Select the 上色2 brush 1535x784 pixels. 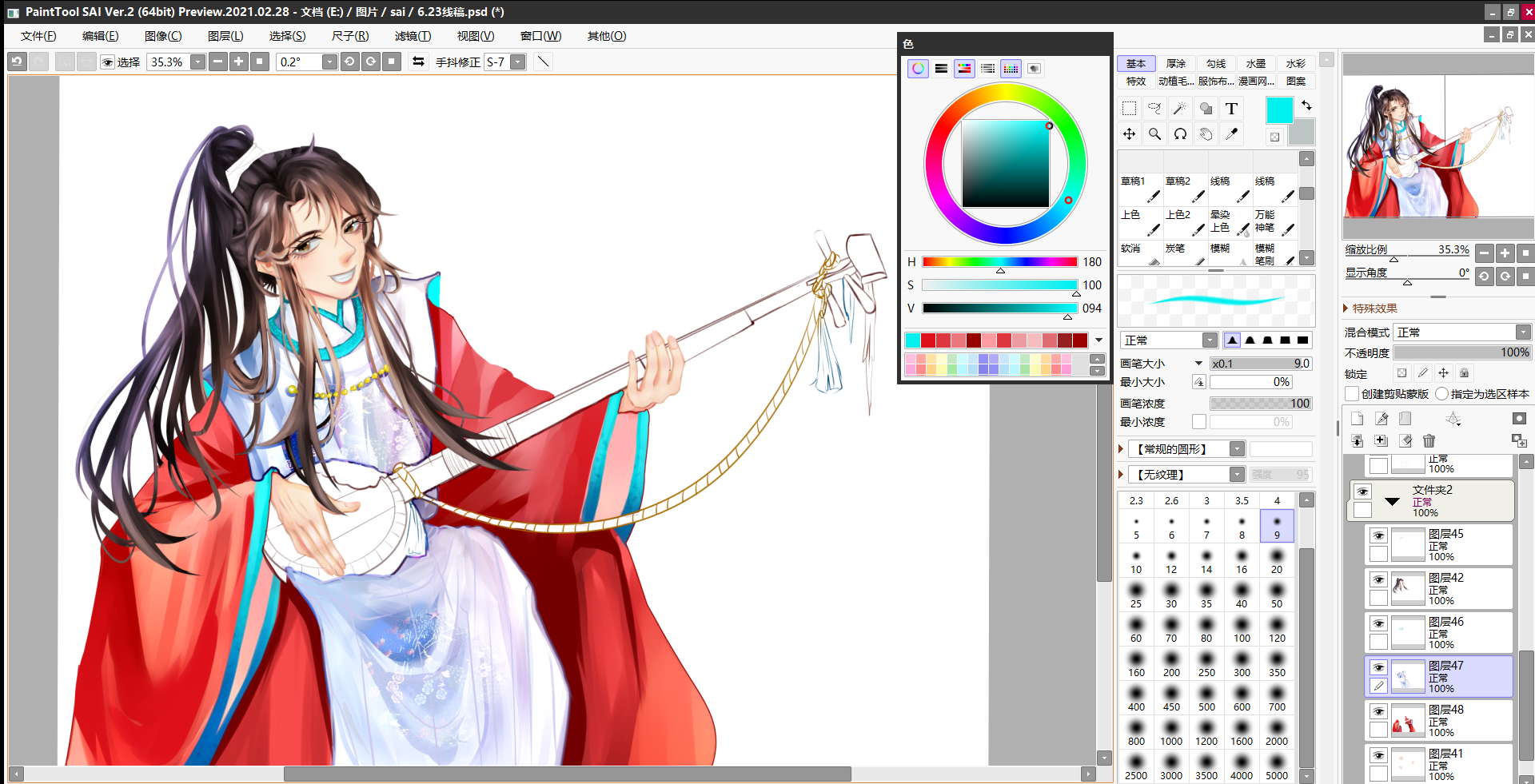(1184, 222)
